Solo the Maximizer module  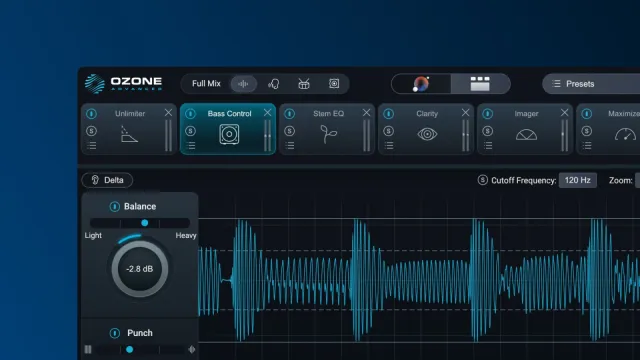587,131
